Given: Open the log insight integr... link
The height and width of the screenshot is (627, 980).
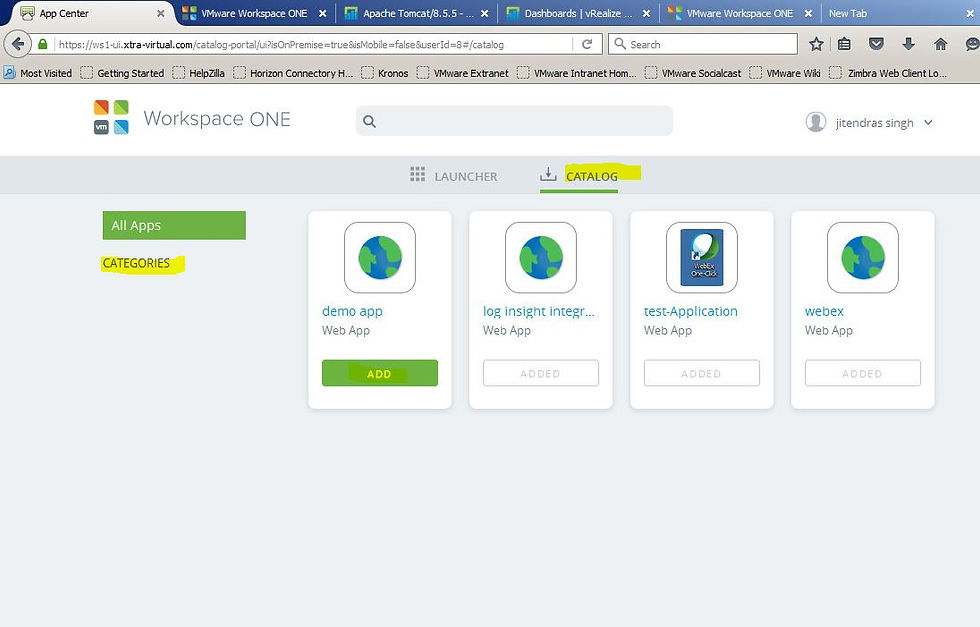Looking at the screenshot, I should pos(539,311).
